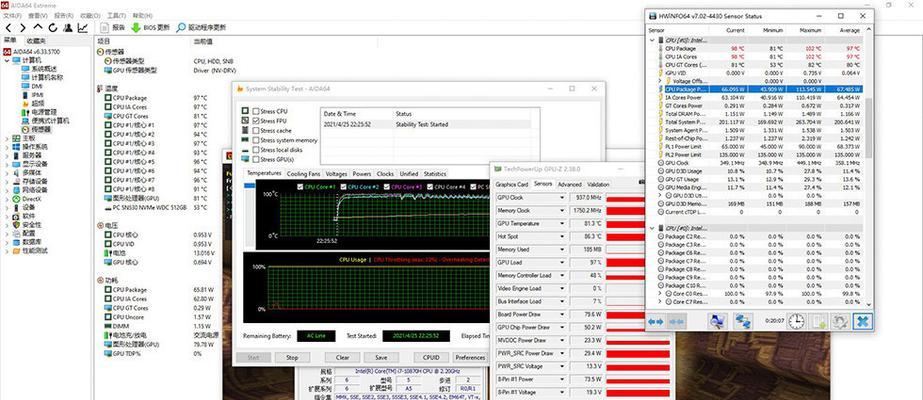Click the HWiNFO save log document icon

[818, 321]
